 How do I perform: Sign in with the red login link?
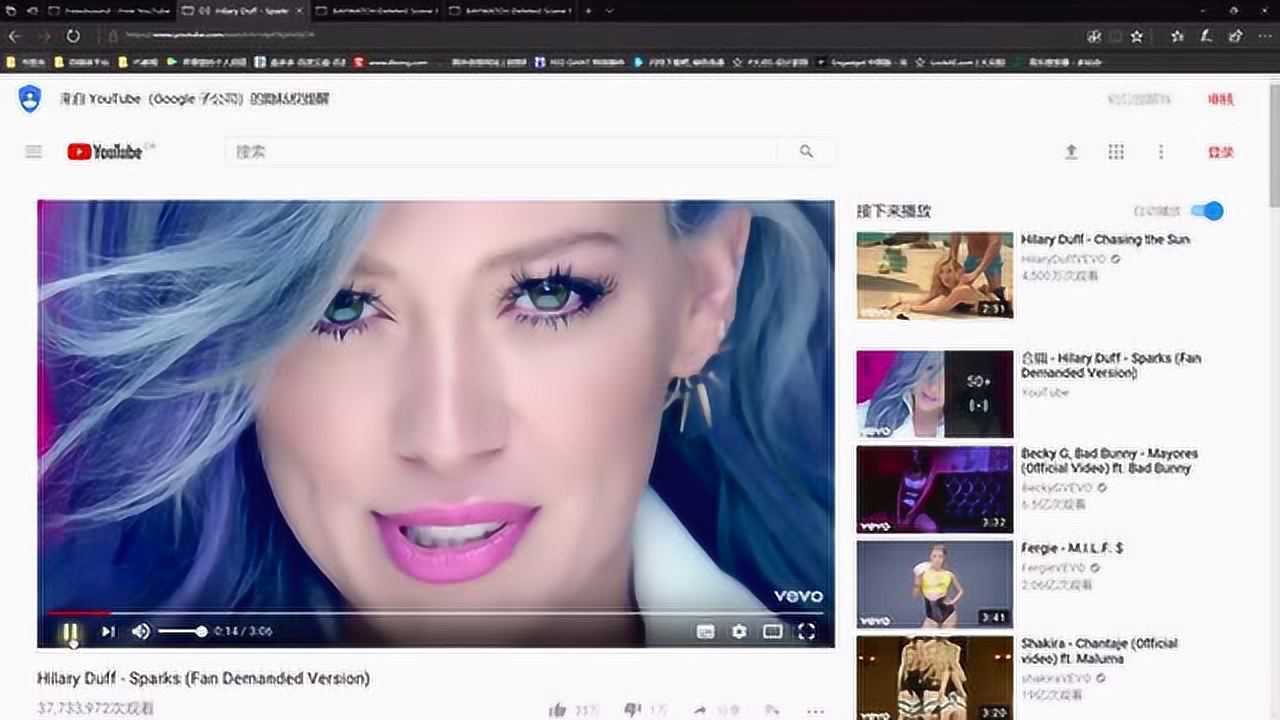(1221, 152)
